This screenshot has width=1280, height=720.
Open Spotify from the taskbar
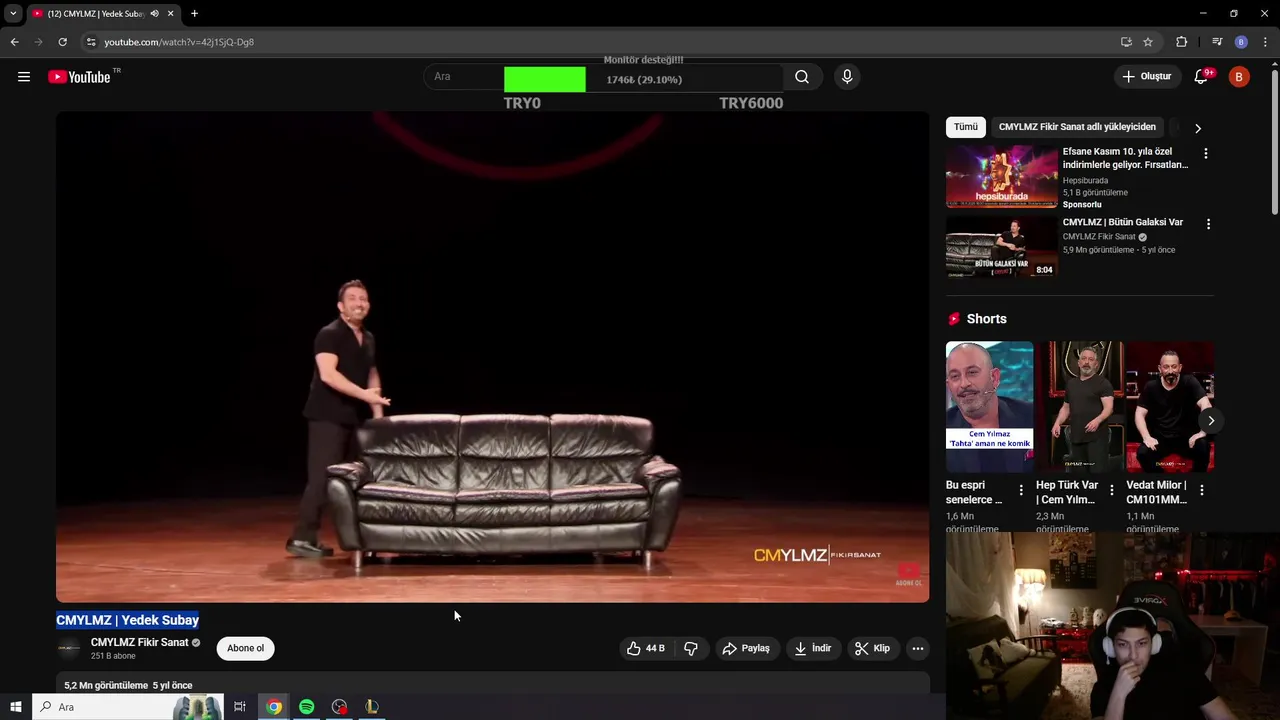point(306,707)
